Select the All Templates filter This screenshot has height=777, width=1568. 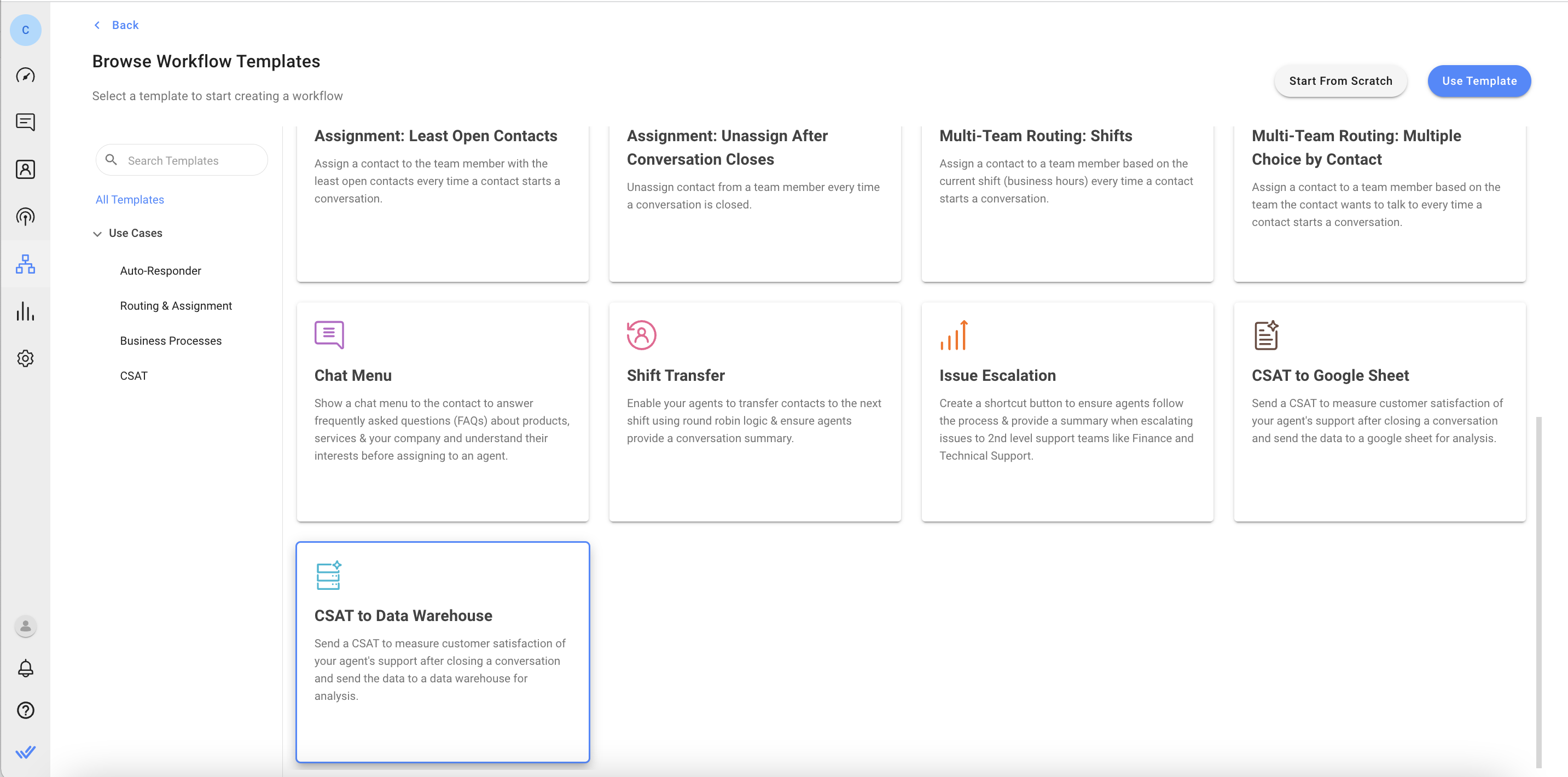point(130,200)
